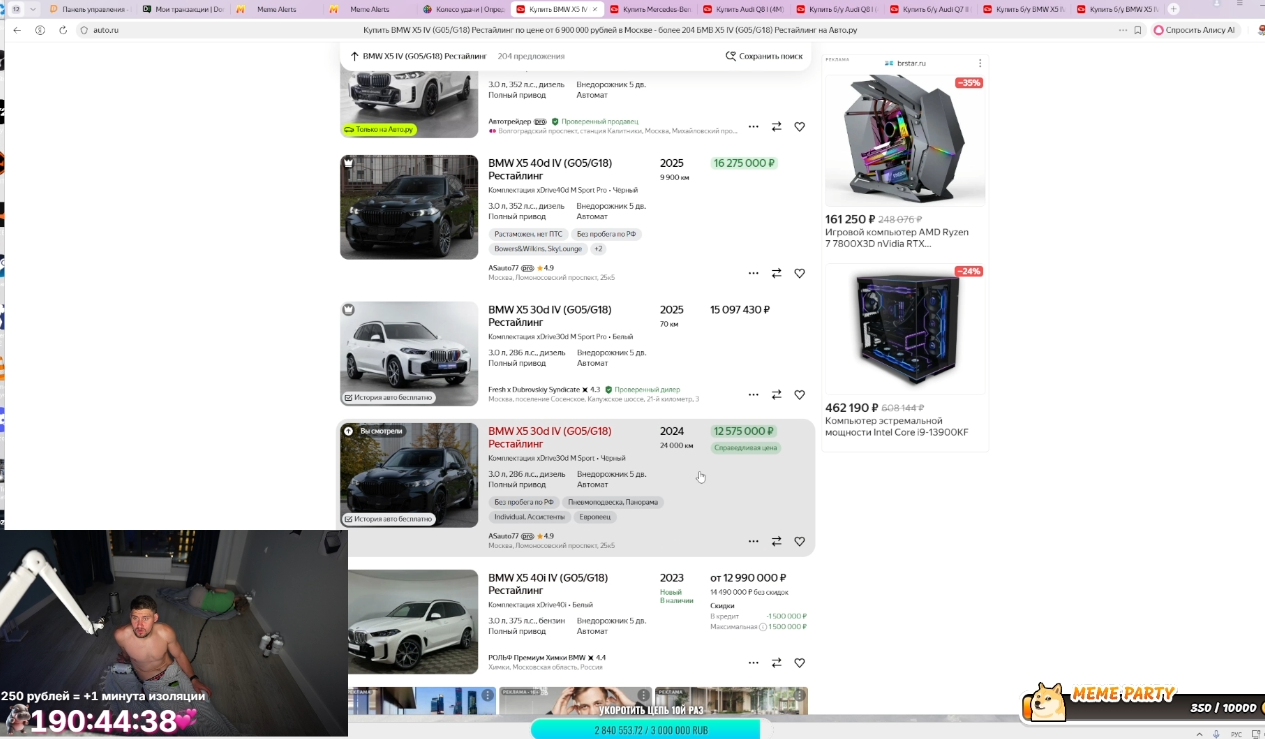Switch to the Мои транзакции browser tab

(x=183, y=9)
